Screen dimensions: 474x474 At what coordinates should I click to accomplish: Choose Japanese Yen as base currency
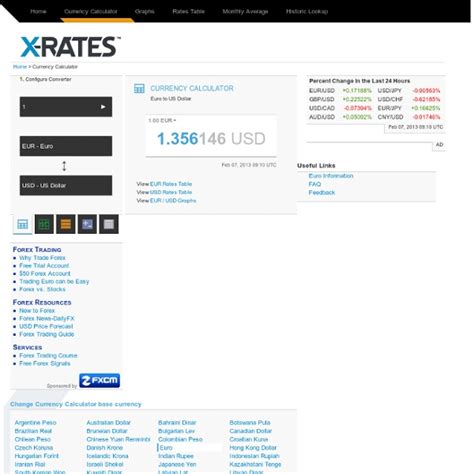(177, 464)
